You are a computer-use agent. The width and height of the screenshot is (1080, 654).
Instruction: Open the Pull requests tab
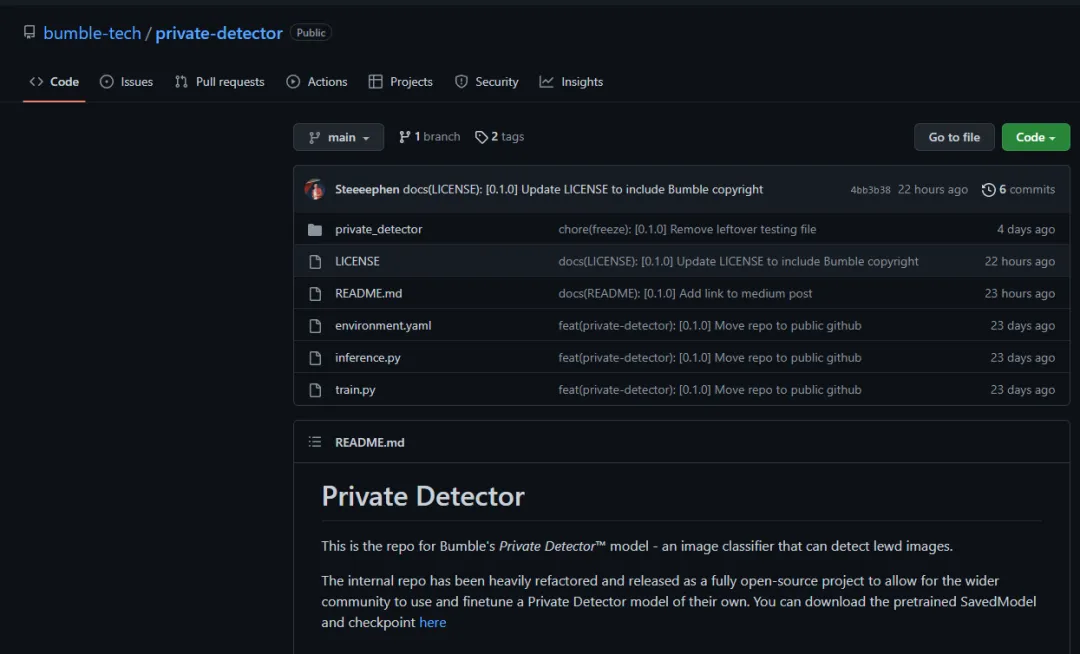pyautogui.click(x=219, y=82)
